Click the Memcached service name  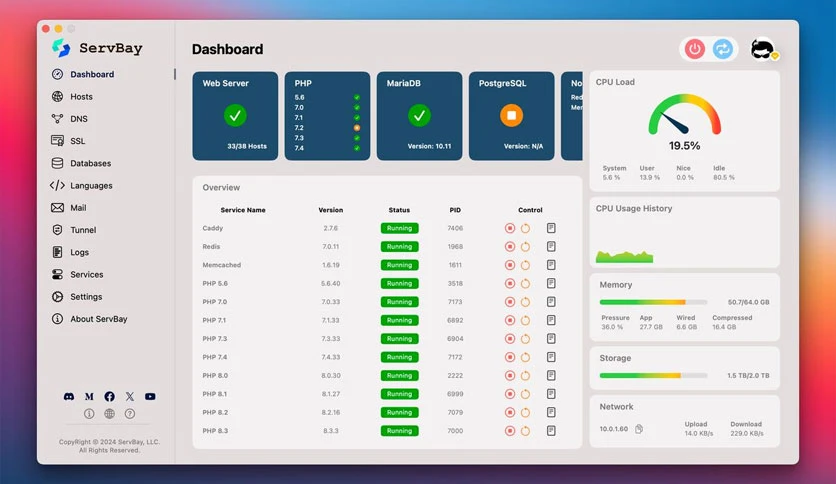222,265
